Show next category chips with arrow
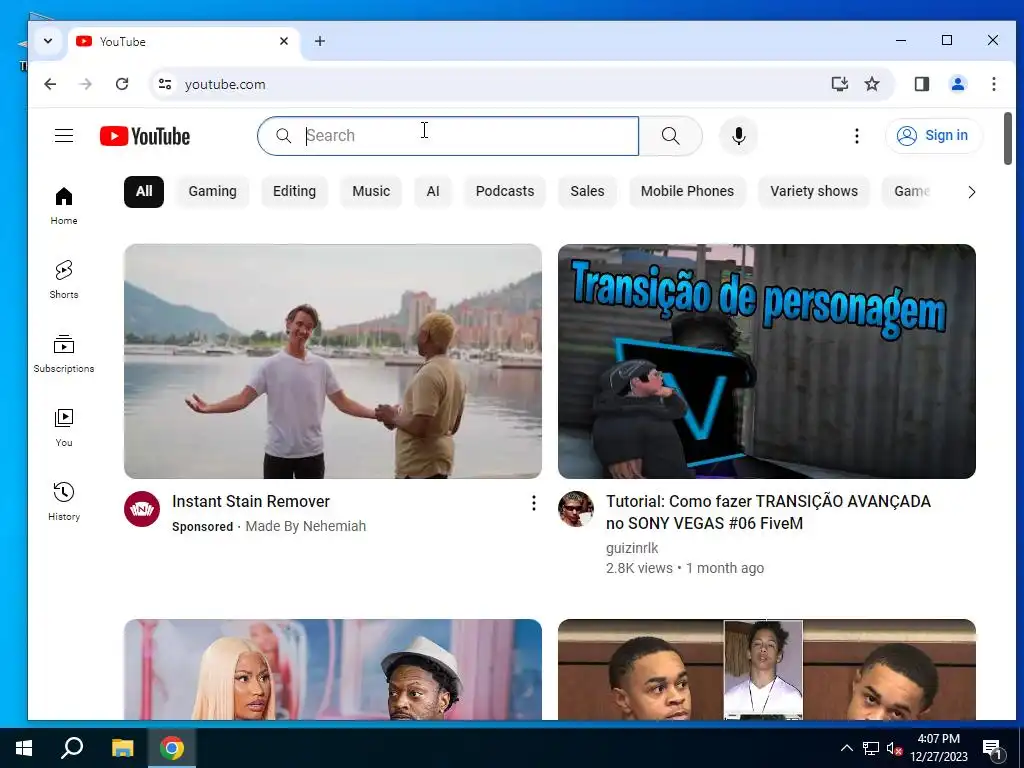The width and height of the screenshot is (1024, 768). coord(972,192)
